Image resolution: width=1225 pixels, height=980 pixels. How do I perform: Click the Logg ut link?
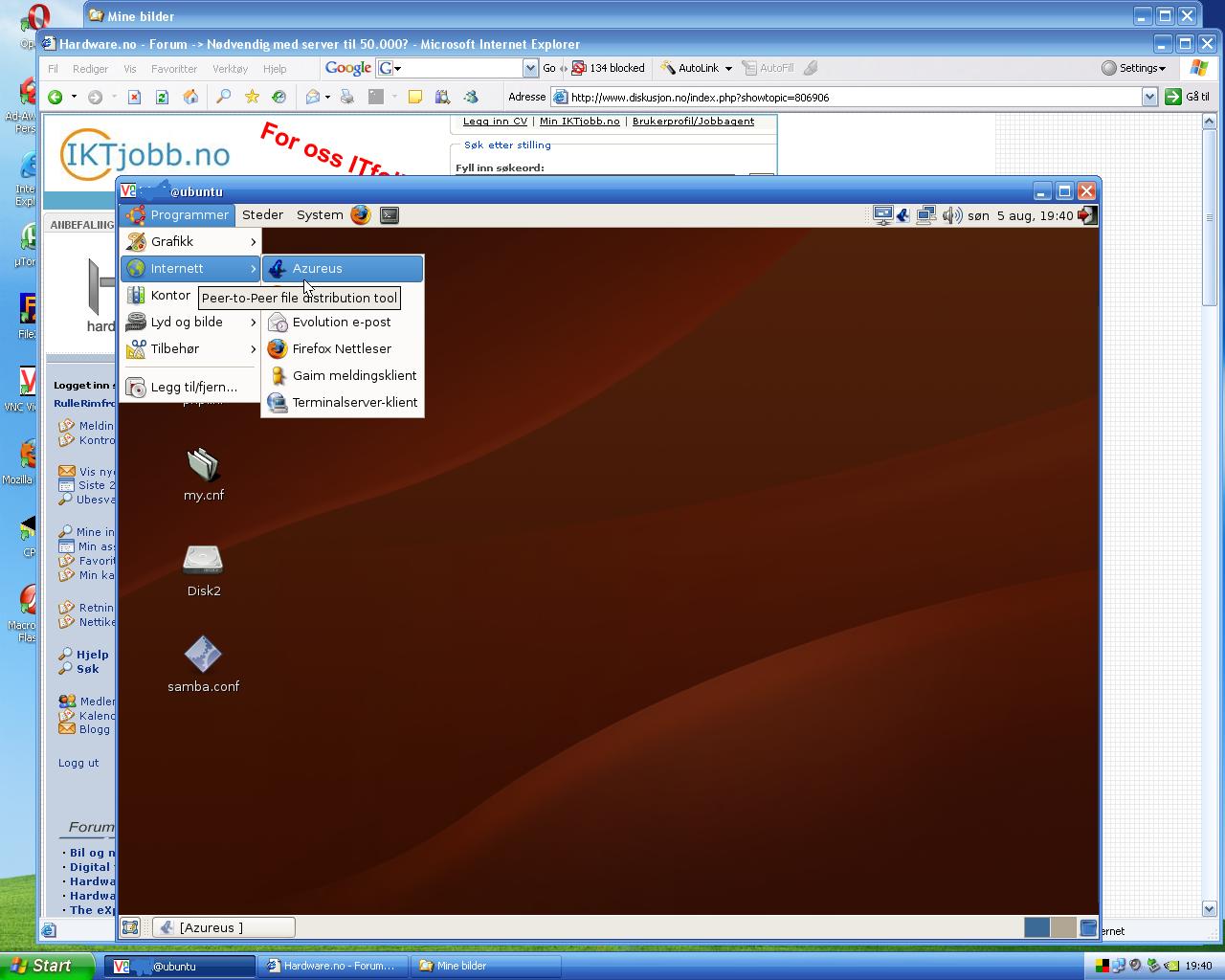point(78,763)
